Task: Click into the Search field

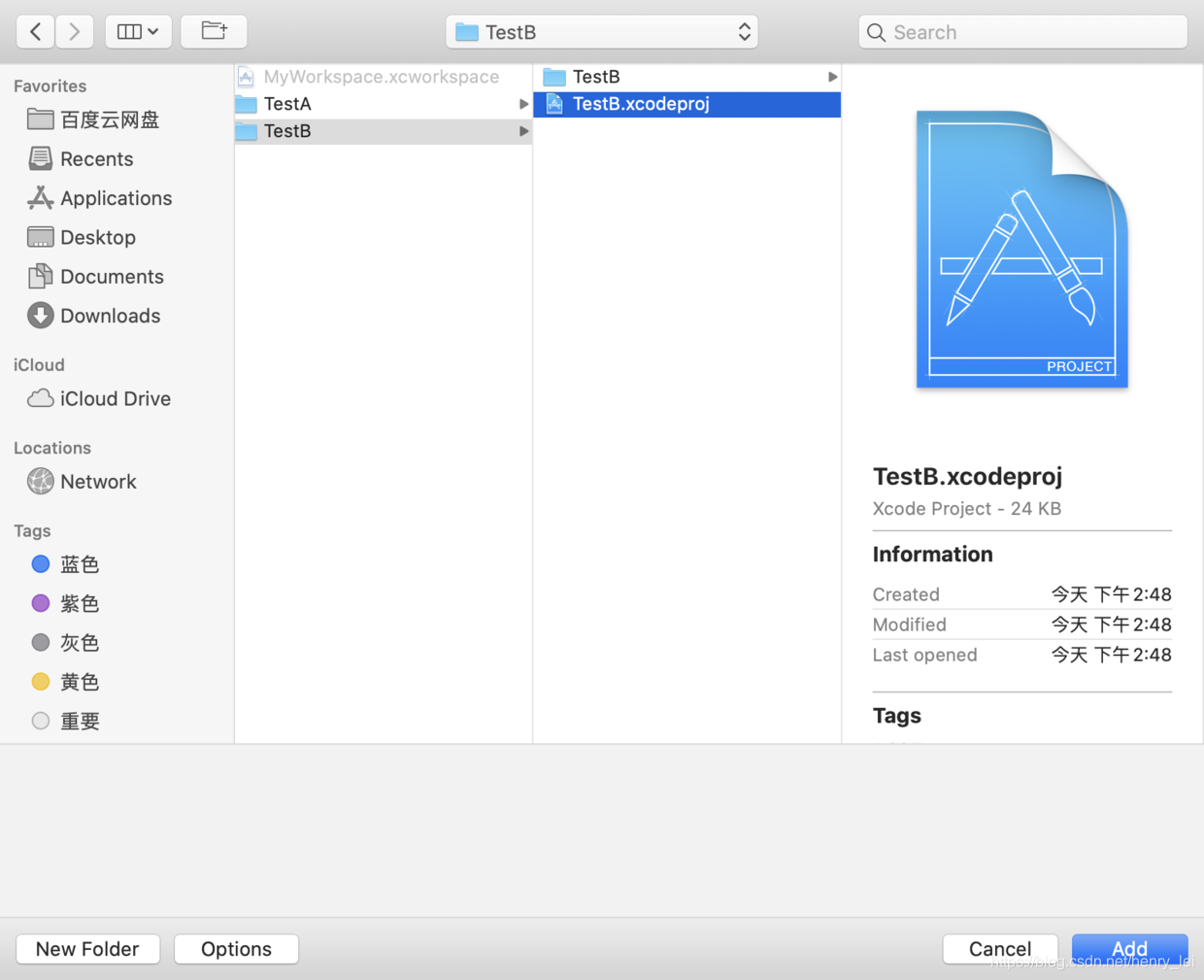Action: pos(1022,32)
